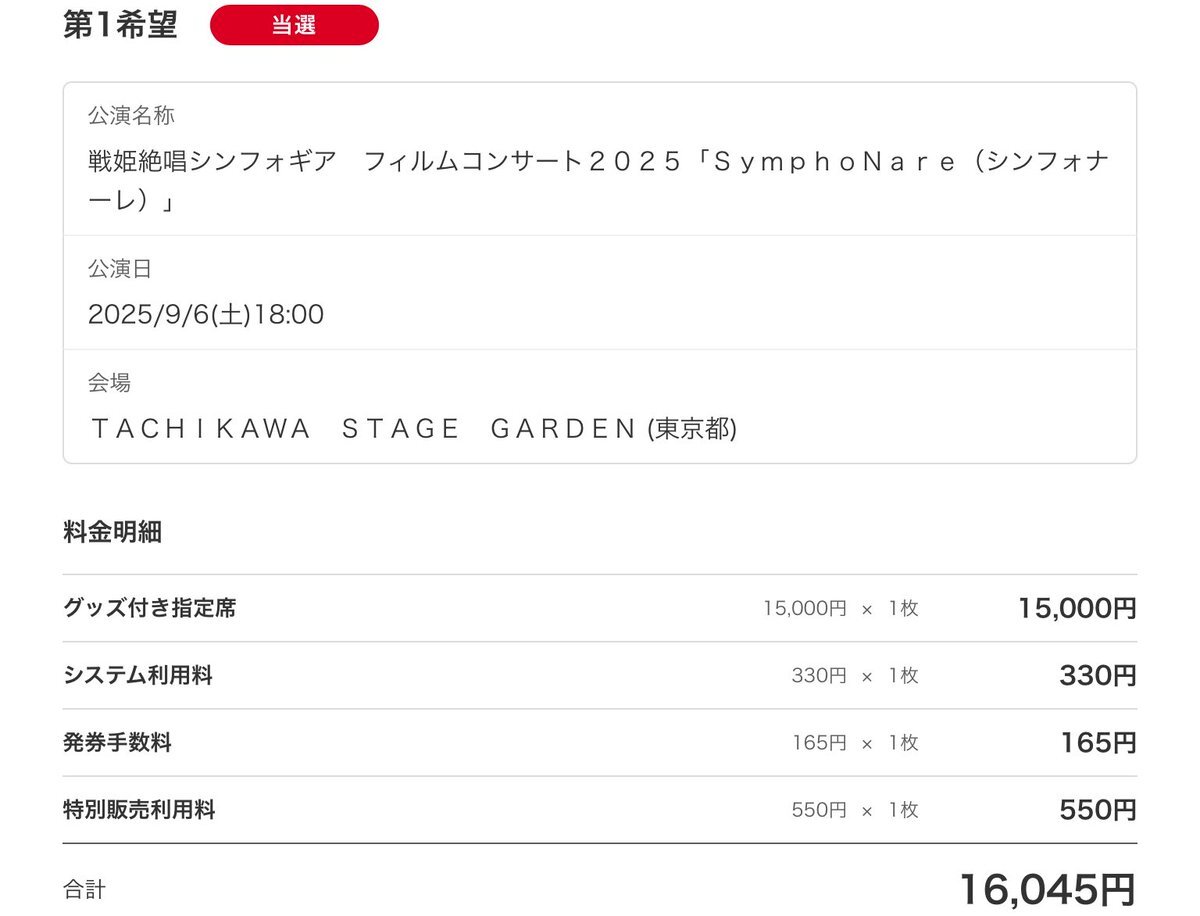Image resolution: width=1200 pixels, height=916 pixels.
Task: Click the 550円 × 1枚 quantity detail
Action: point(855,810)
